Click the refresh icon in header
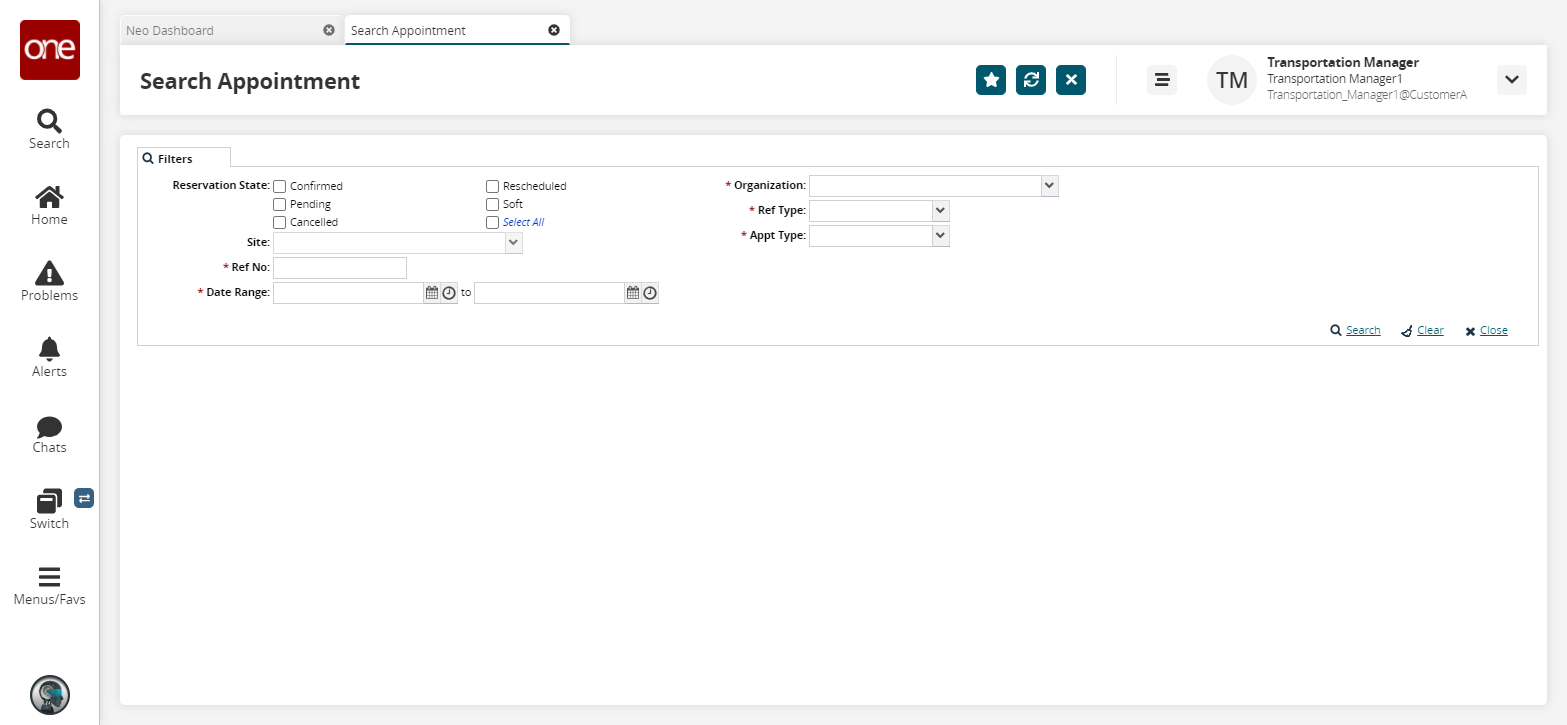Screen dimensions: 1567x725 point(1030,80)
